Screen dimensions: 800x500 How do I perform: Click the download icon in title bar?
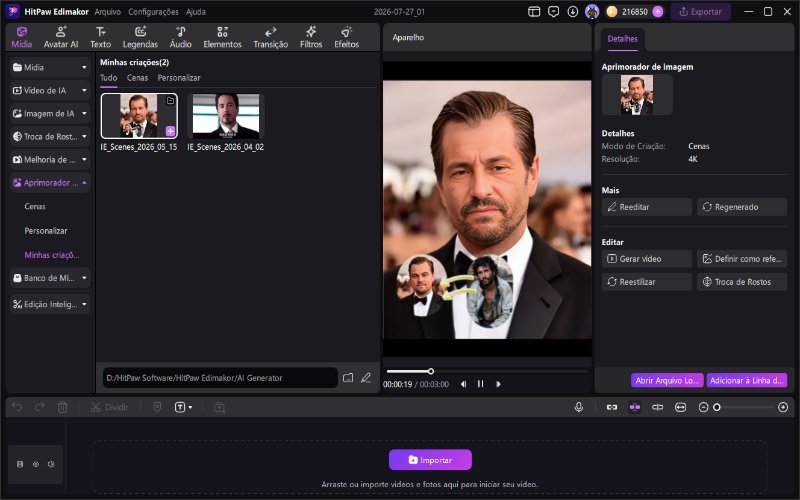572,12
